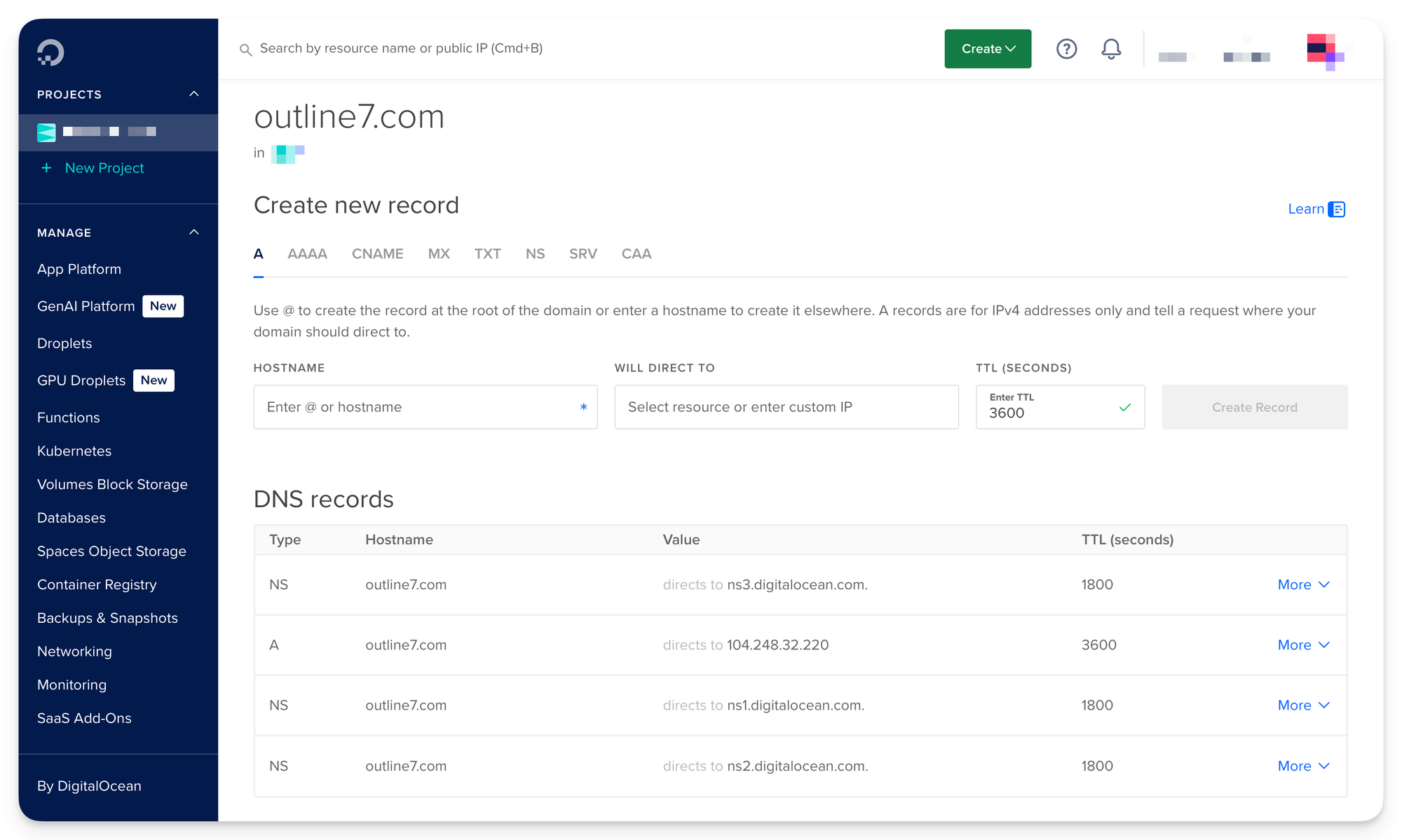Expand More for 104.248.32.220 A record
This screenshot has height=840, width=1402.
pos(1303,645)
